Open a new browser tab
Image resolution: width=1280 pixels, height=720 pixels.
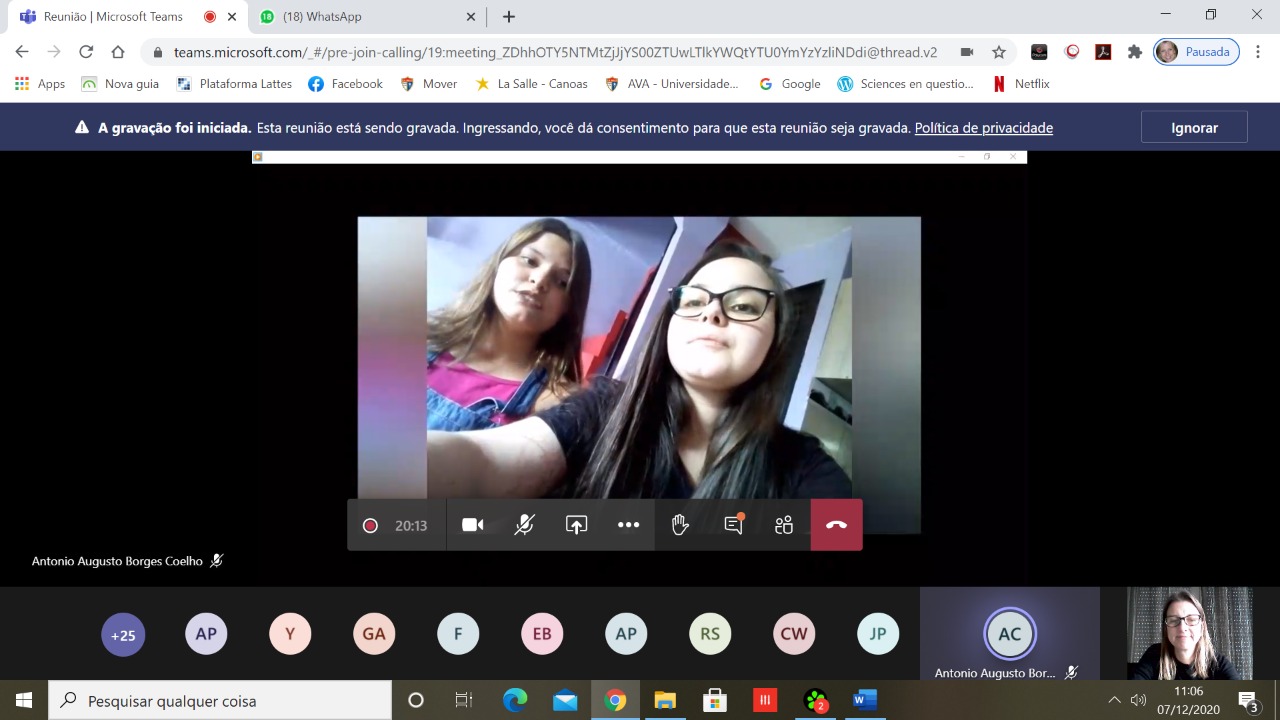tap(509, 16)
